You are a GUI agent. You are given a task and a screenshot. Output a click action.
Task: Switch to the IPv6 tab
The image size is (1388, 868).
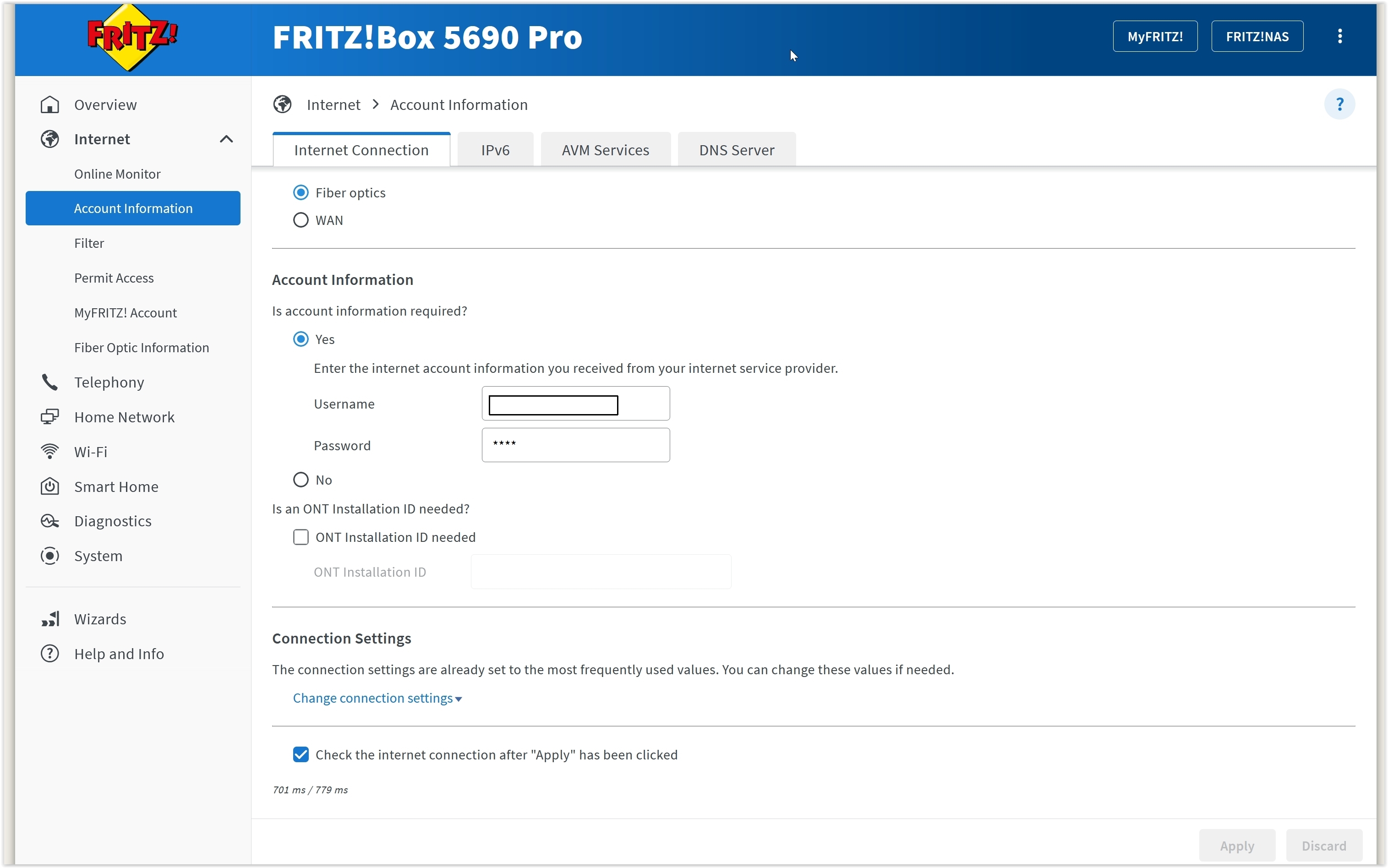tap(495, 150)
